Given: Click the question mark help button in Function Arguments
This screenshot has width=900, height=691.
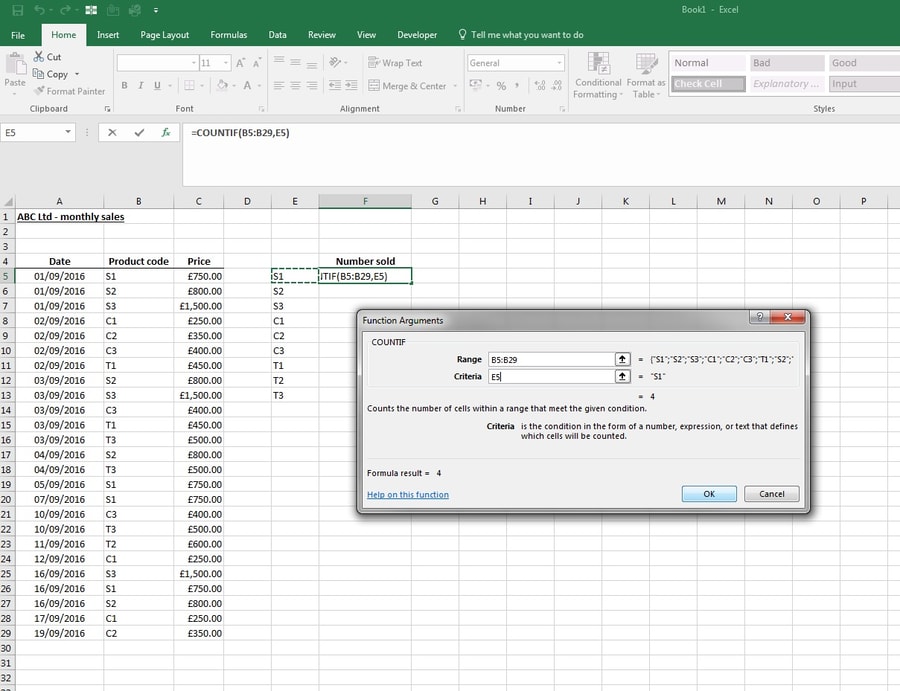Looking at the screenshot, I should (x=759, y=317).
